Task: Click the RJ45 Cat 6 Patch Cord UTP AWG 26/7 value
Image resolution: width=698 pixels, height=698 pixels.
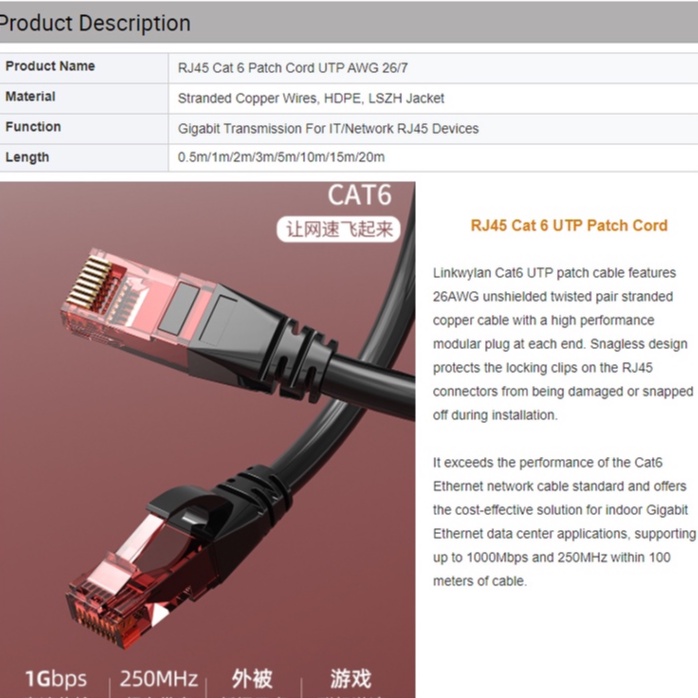Action: click(x=292, y=68)
